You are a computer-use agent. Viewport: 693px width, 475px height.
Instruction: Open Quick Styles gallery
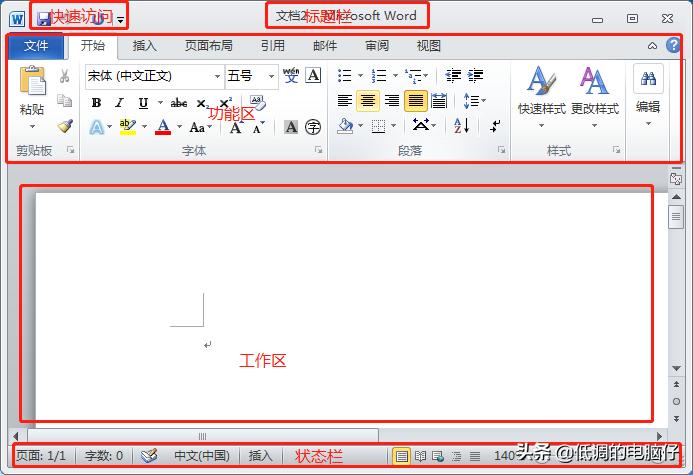coord(541,96)
